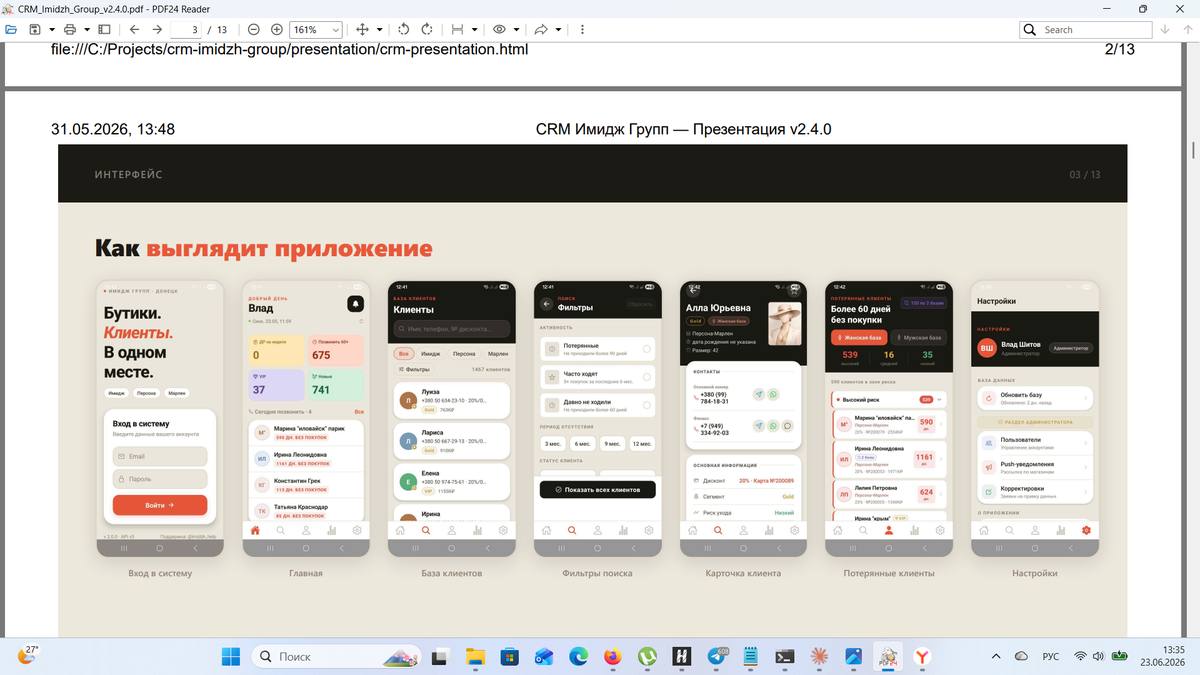Open the Windows Start menu
The image size is (1200, 675).
pos(231,657)
